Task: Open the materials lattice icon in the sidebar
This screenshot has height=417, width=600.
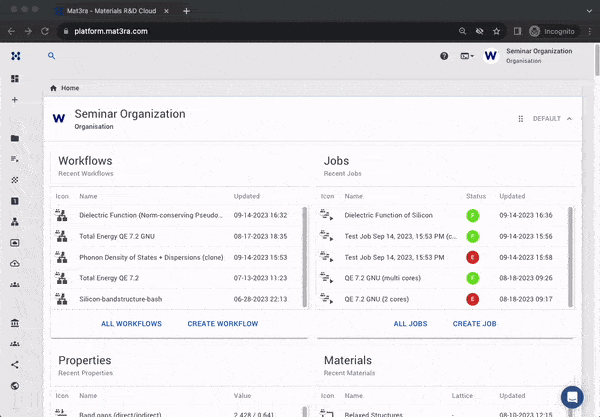Action: coord(15,180)
